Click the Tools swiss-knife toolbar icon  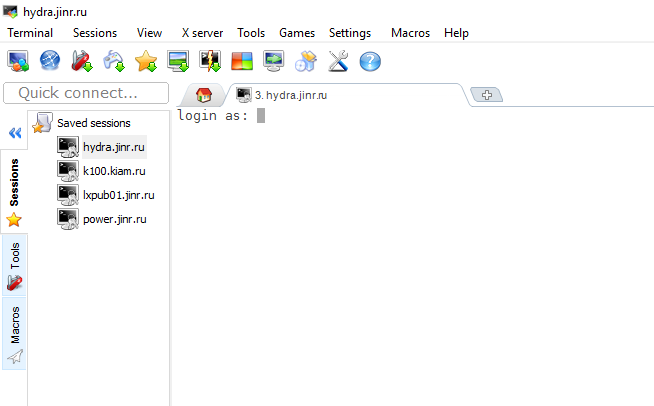(82, 62)
